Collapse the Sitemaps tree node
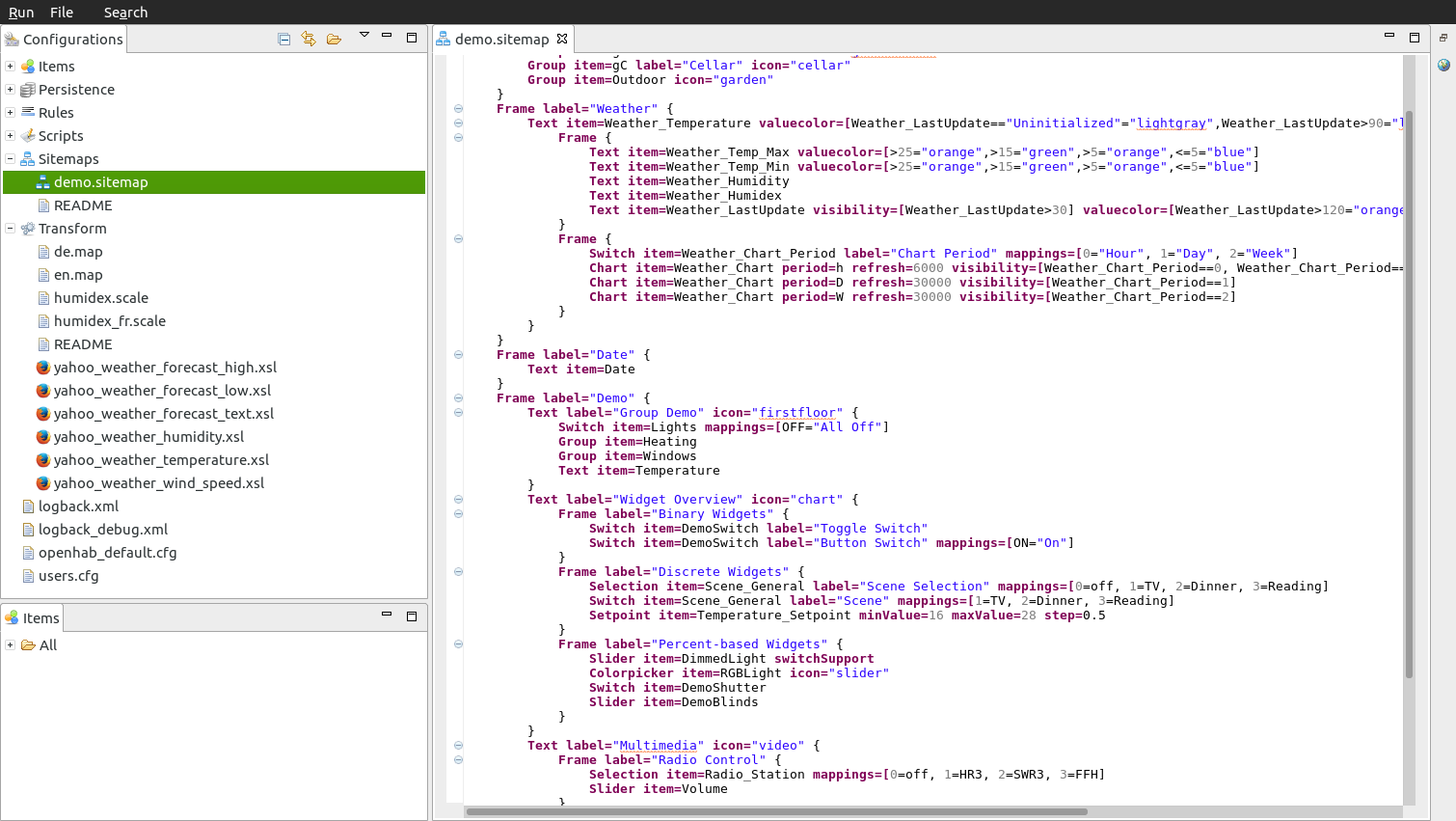Viewport: 1456px width, 821px height. pos(10,159)
